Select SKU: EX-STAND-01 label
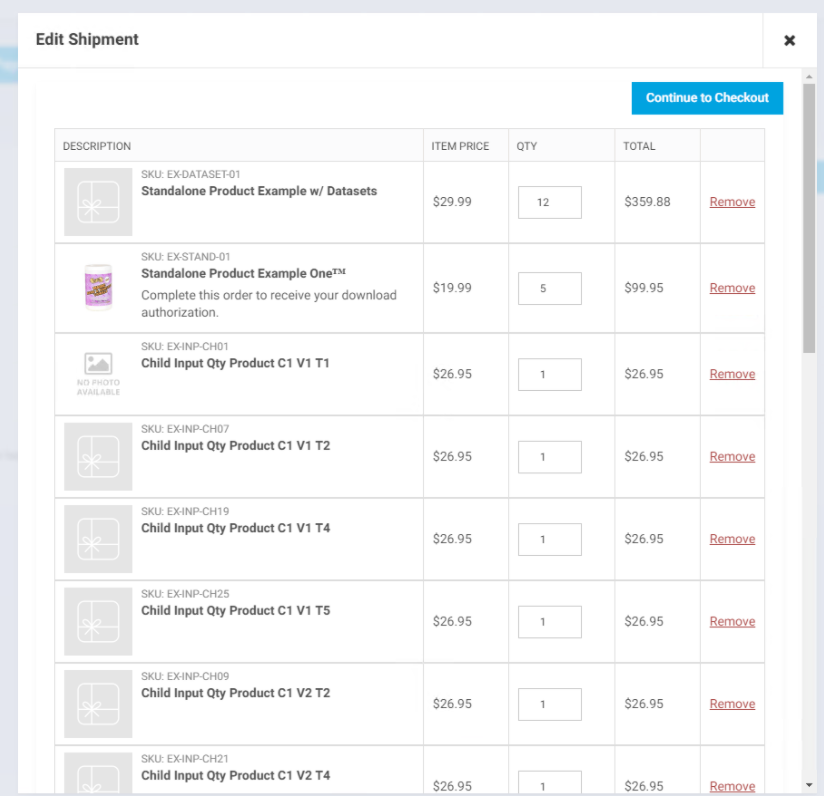The width and height of the screenshot is (824, 796). coord(186,257)
